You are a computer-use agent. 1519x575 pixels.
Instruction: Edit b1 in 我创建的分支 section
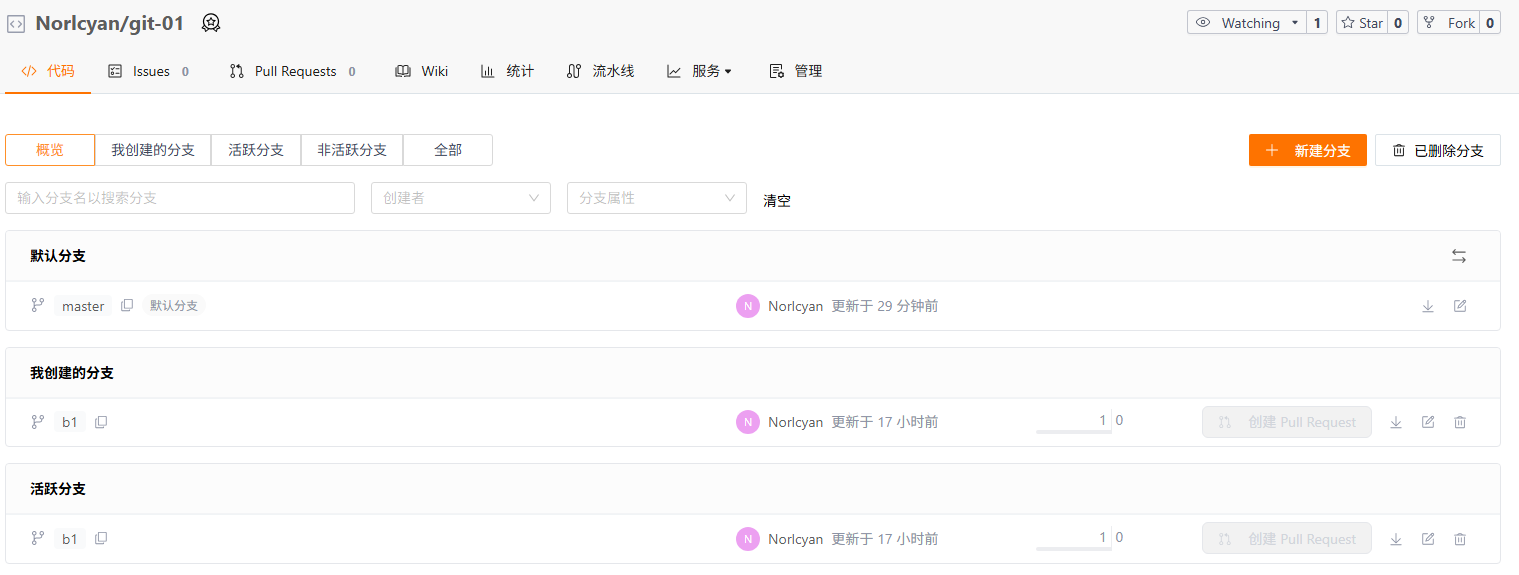pos(1428,422)
